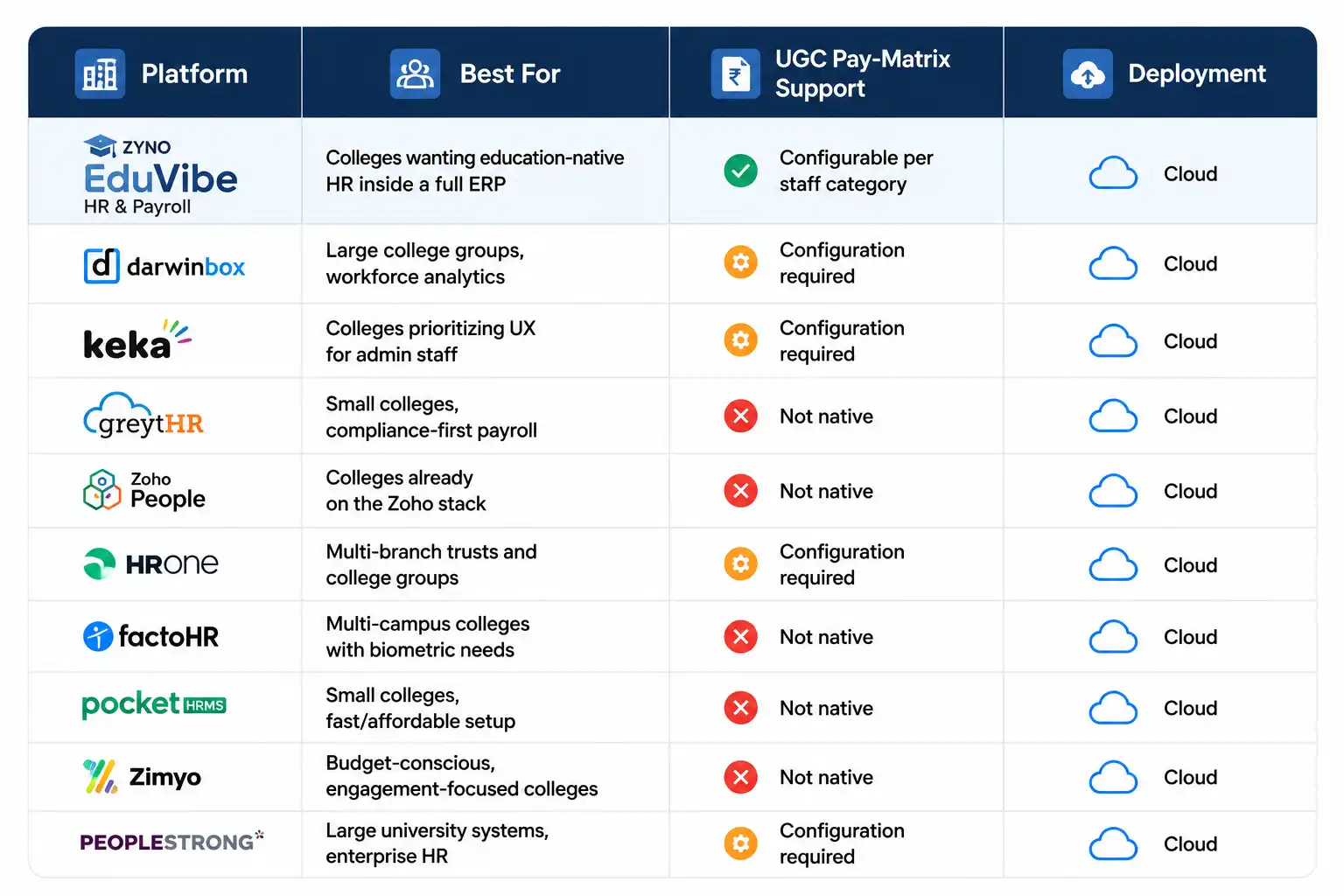
Task: Click cloud icon in factoHR row
Action: [x=1113, y=637]
